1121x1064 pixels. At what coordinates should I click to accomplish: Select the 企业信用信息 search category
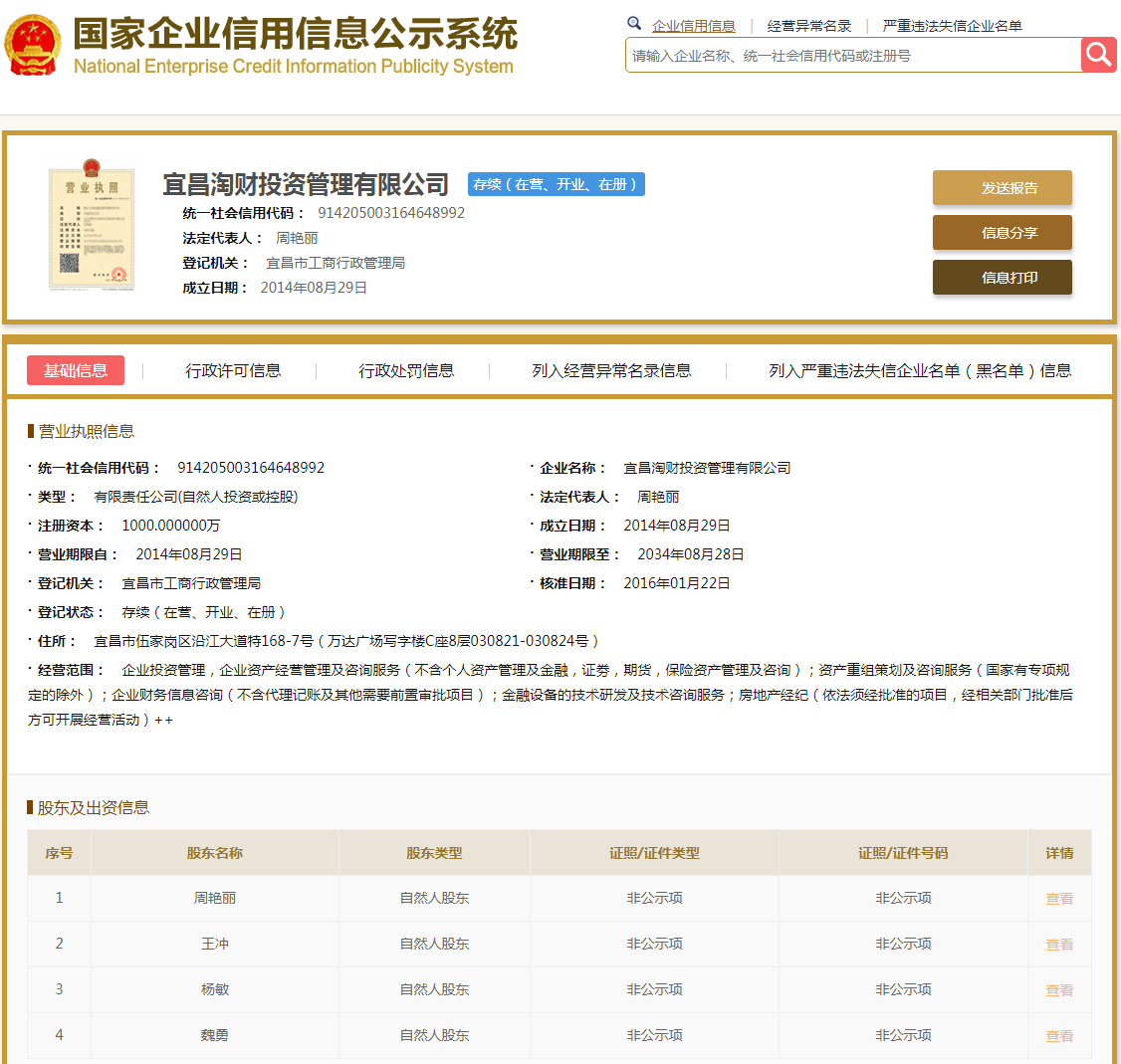[x=694, y=26]
